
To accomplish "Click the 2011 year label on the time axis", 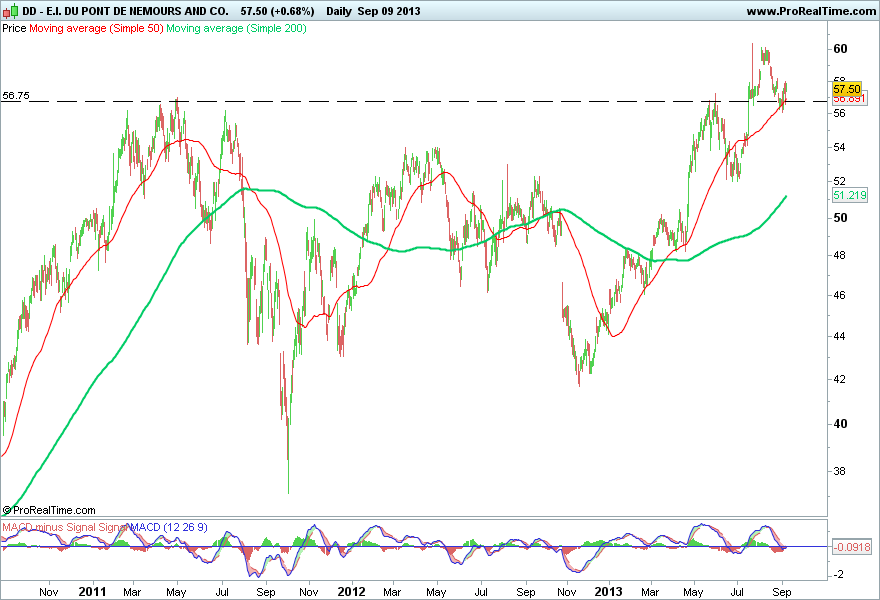I will pyautogui.click(x=92, y=592).
